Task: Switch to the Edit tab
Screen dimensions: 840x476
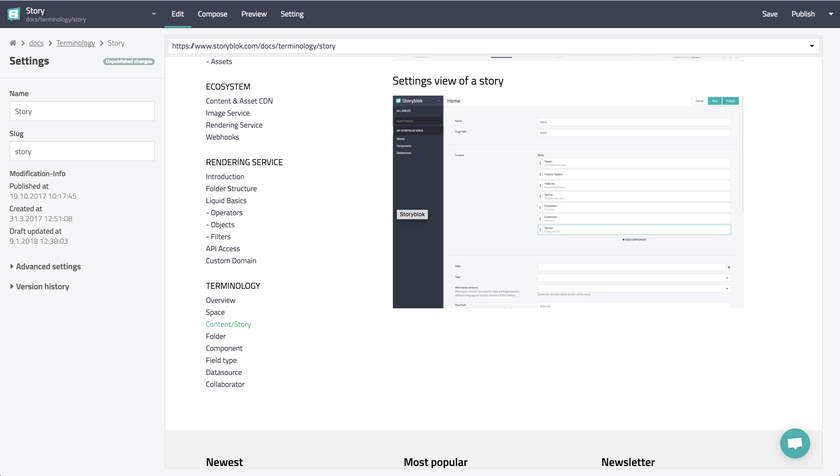Action: tap(178, 14)
